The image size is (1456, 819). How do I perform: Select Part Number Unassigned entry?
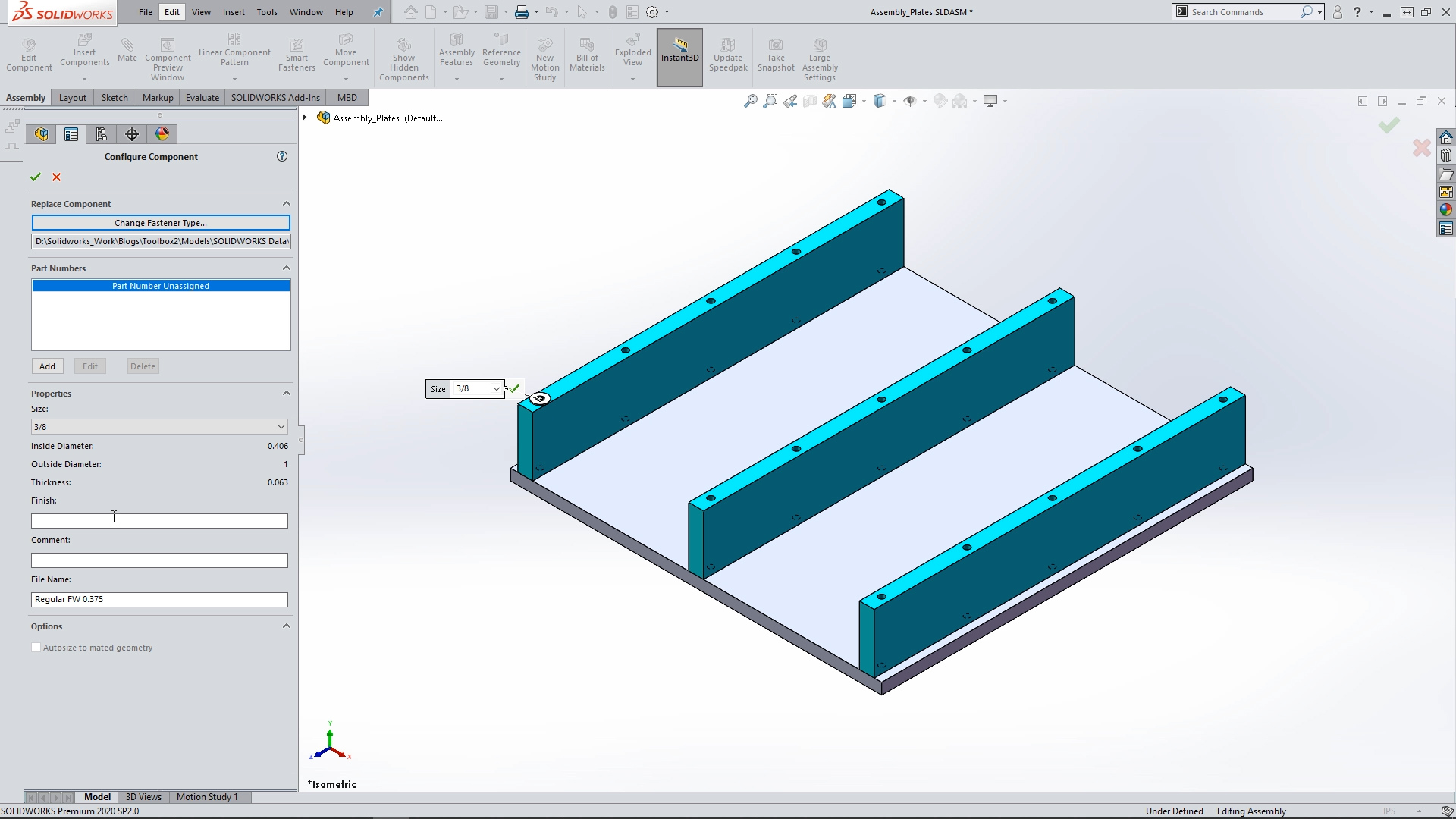coord(161,286)
